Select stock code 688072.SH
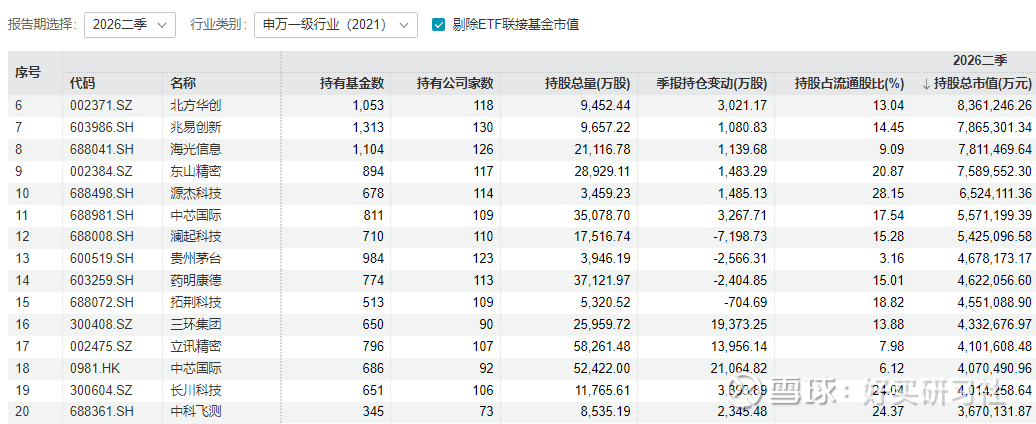1036x424 pixels. (x=102, y=302)
